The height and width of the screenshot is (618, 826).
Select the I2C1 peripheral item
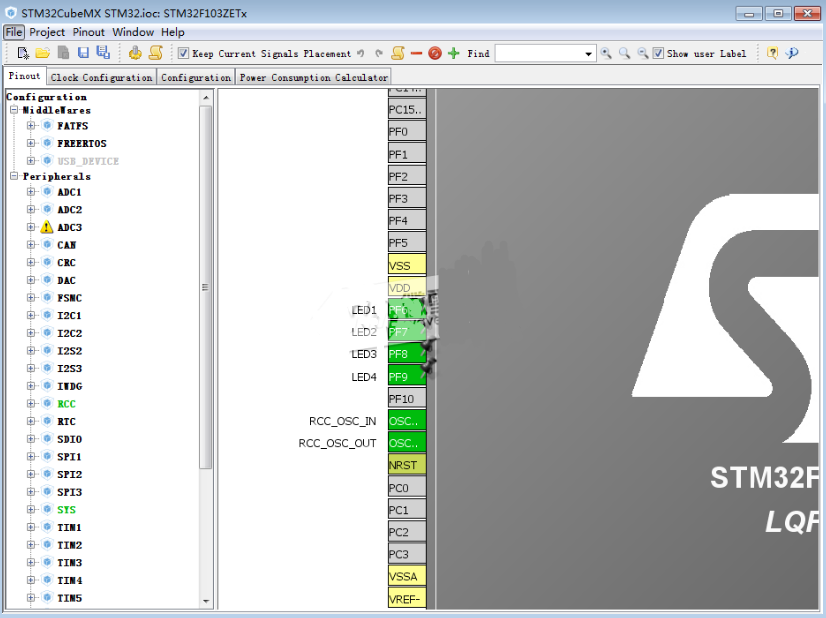(69, 316)
